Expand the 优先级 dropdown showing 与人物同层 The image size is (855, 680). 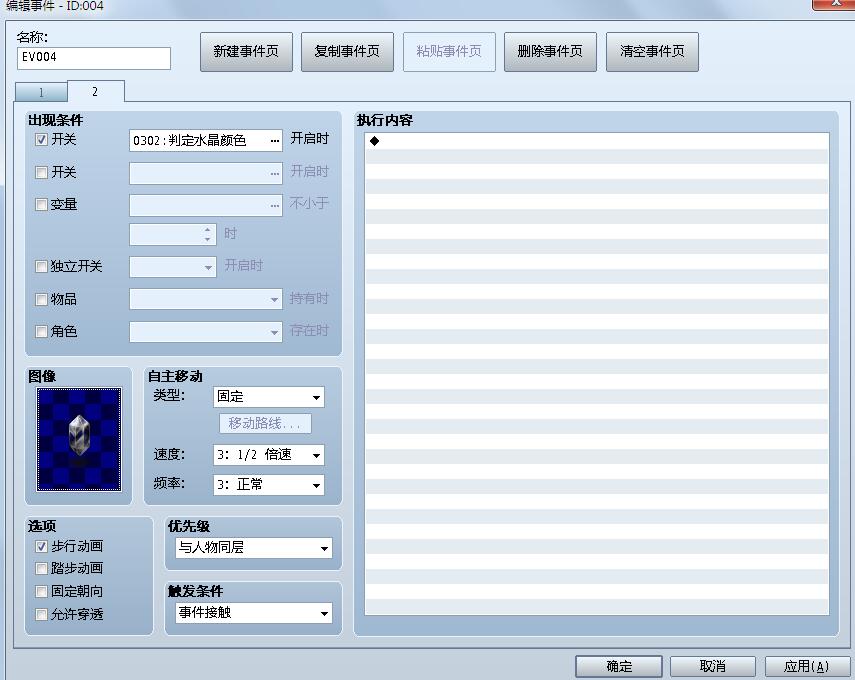(x=254, y=547)
